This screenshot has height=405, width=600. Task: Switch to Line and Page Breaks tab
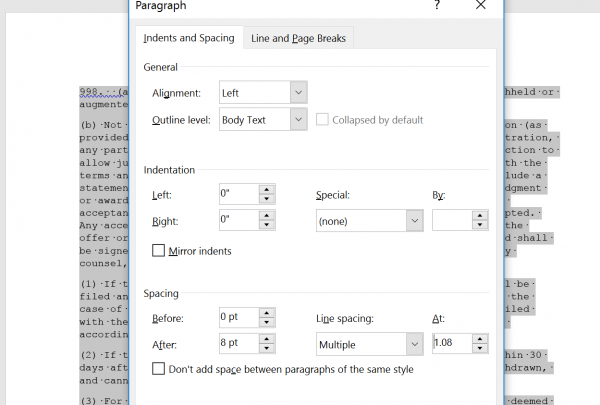click(298, 38)
